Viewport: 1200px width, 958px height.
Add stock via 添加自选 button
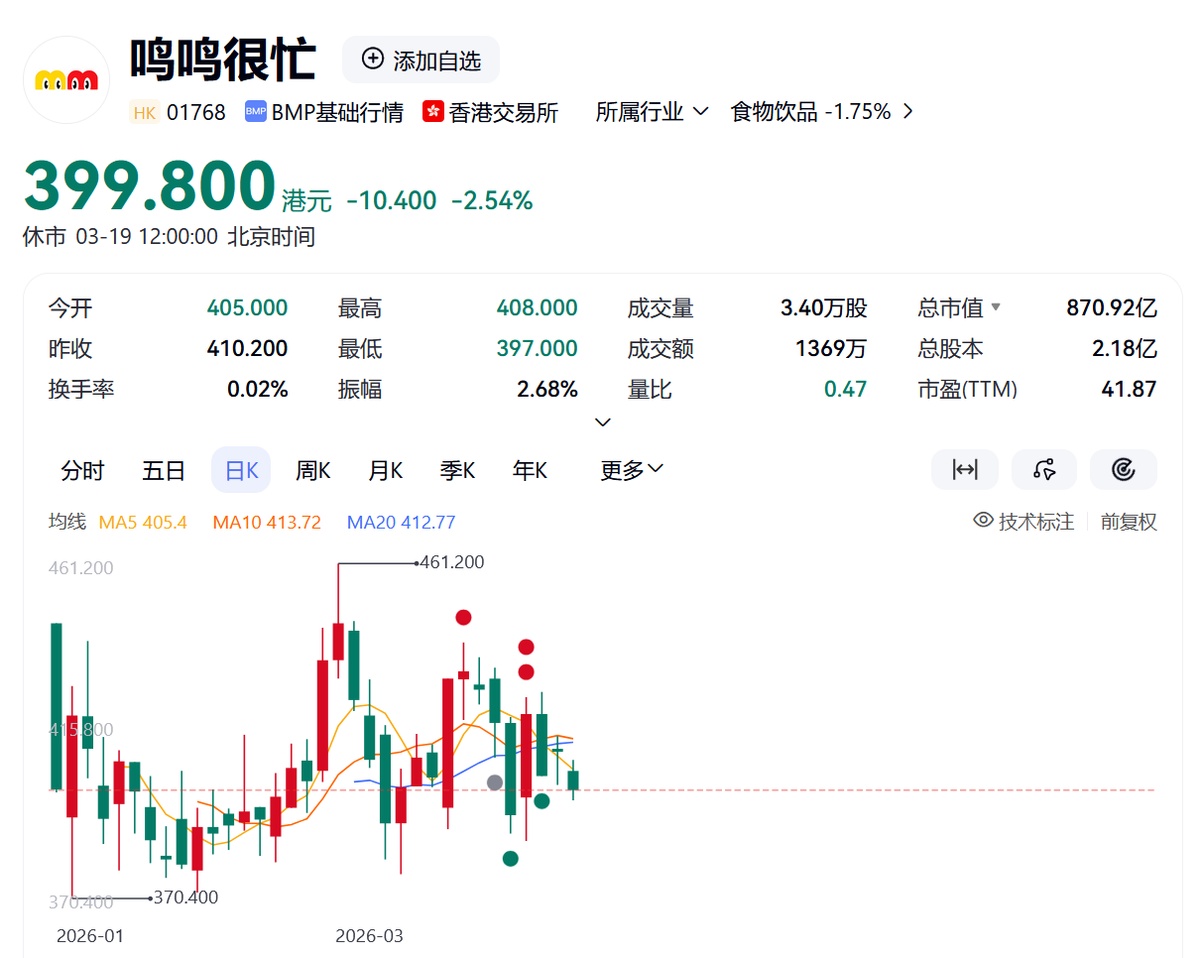pyautogui.click(x=421, y=60)
